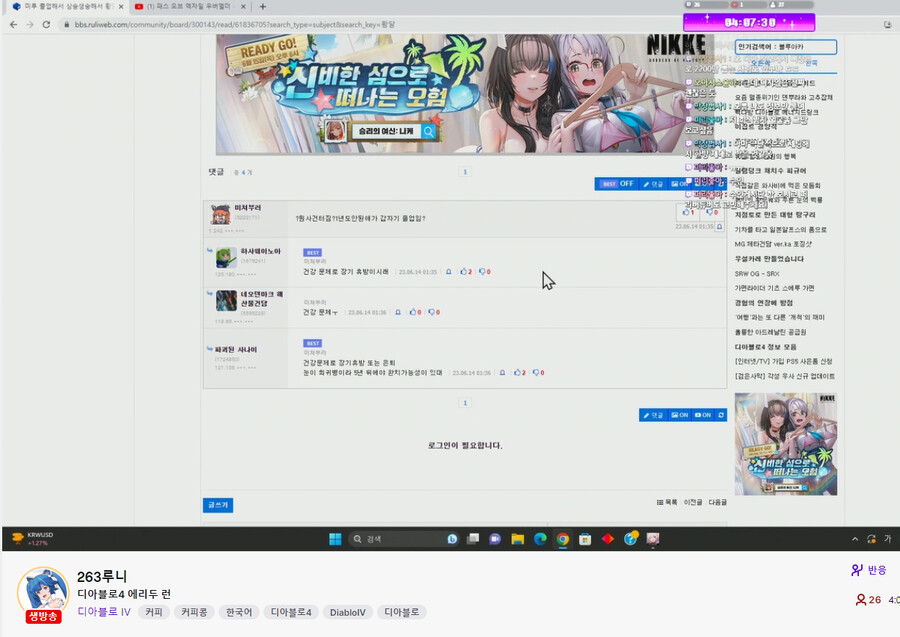The image size is (900, 637).
Task: Go back to the previous browser page
Action: (13, 25)
